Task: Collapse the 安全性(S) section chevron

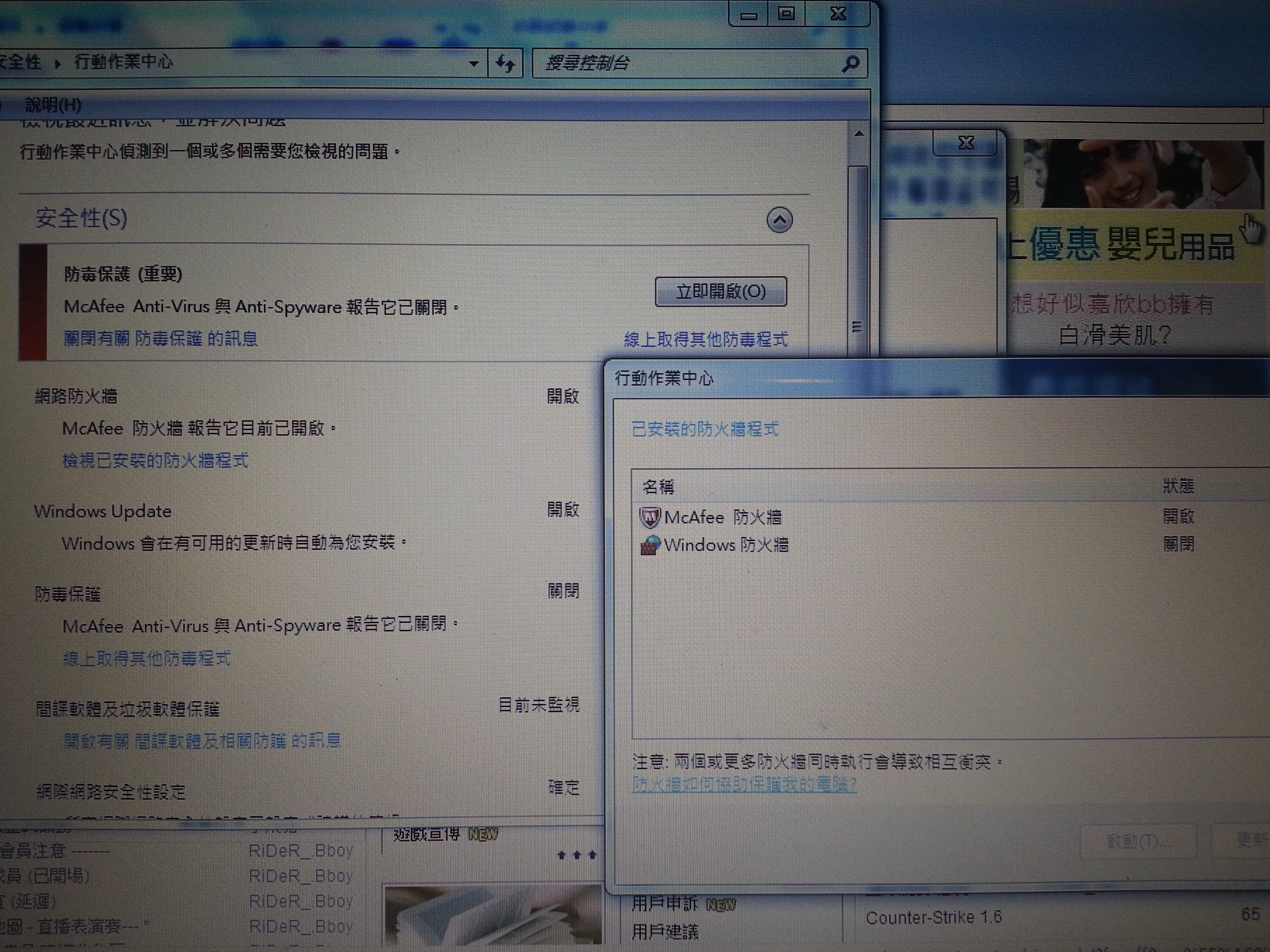Action: [779, 220]
